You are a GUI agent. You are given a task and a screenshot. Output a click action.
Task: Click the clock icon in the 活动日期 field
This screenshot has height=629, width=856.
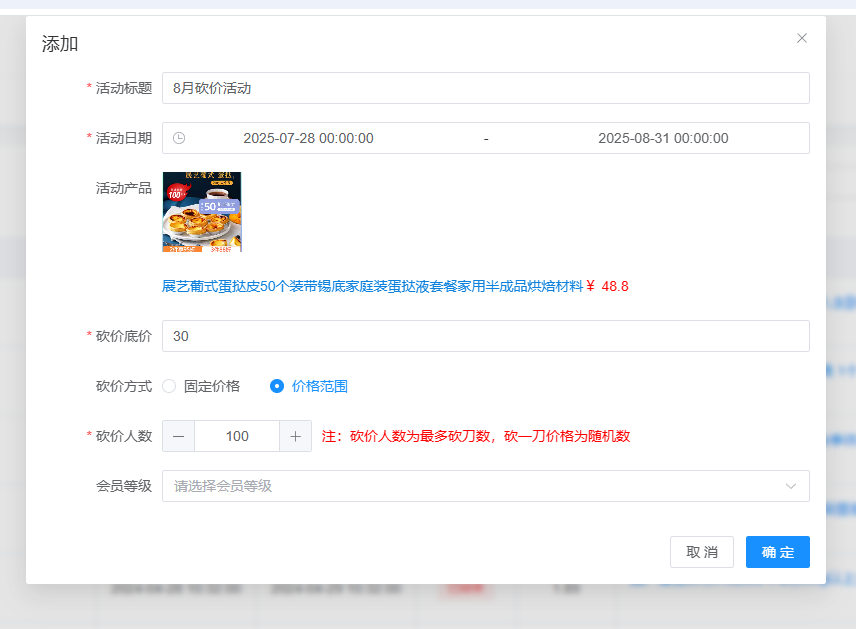click(179, 138)
